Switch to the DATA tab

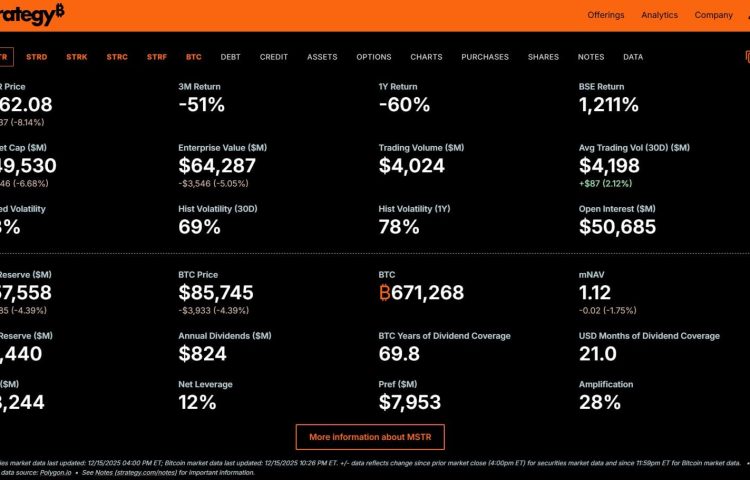click(x=633, y=57)
